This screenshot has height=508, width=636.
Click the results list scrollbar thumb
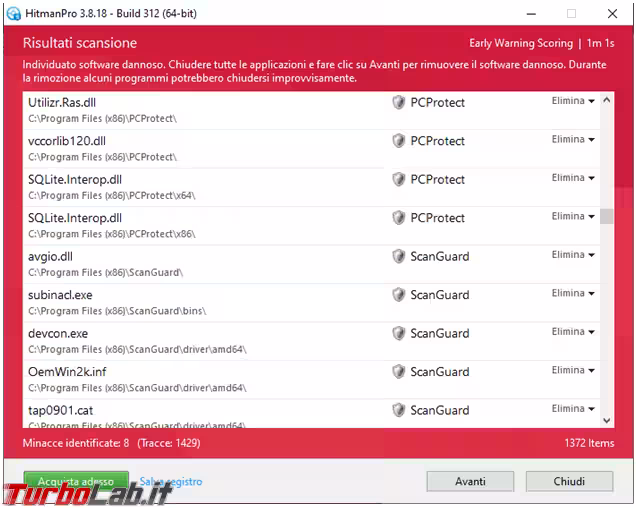606,216
